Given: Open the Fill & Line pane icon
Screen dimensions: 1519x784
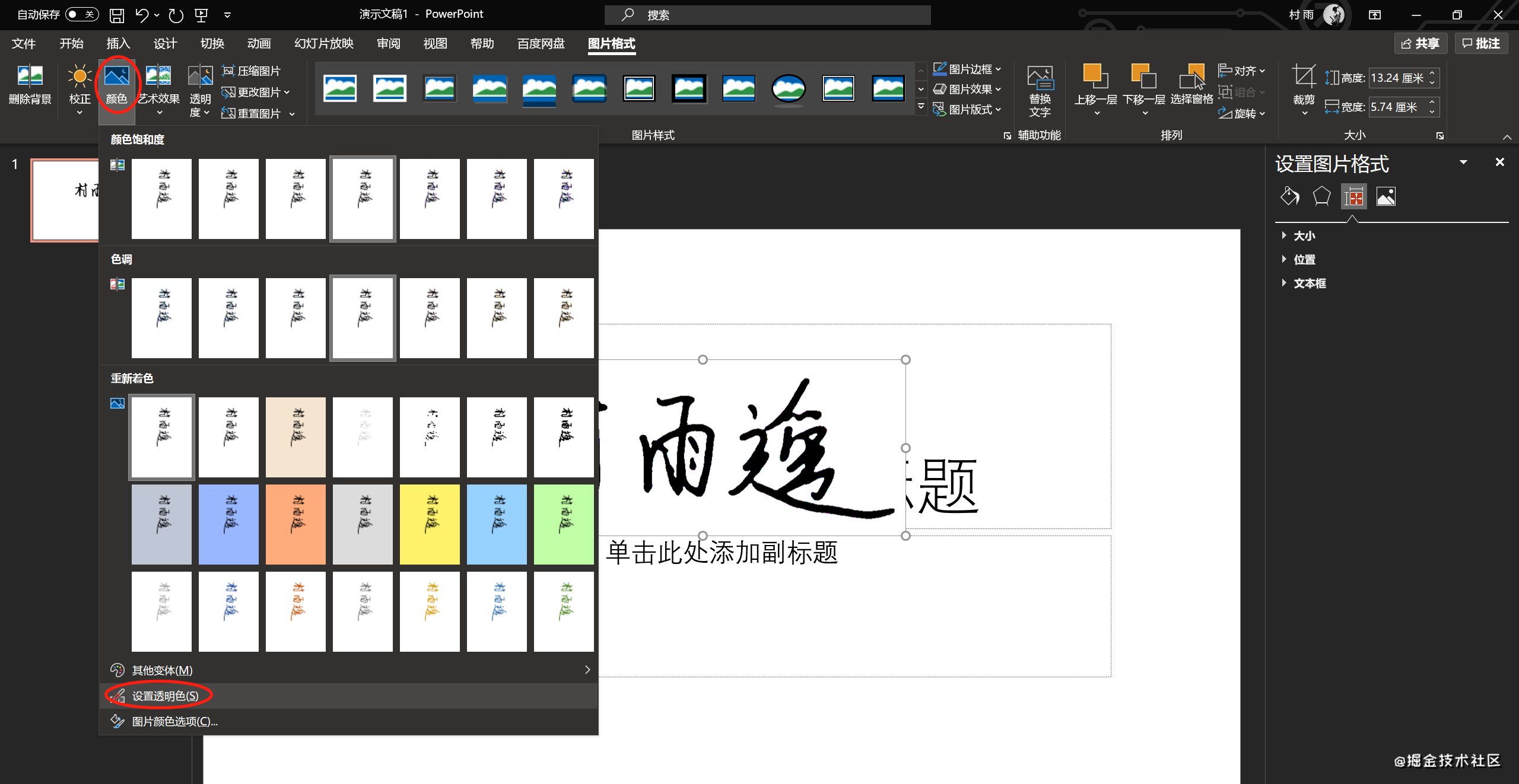Looking at the screenshot, I should coord(1289,196).
